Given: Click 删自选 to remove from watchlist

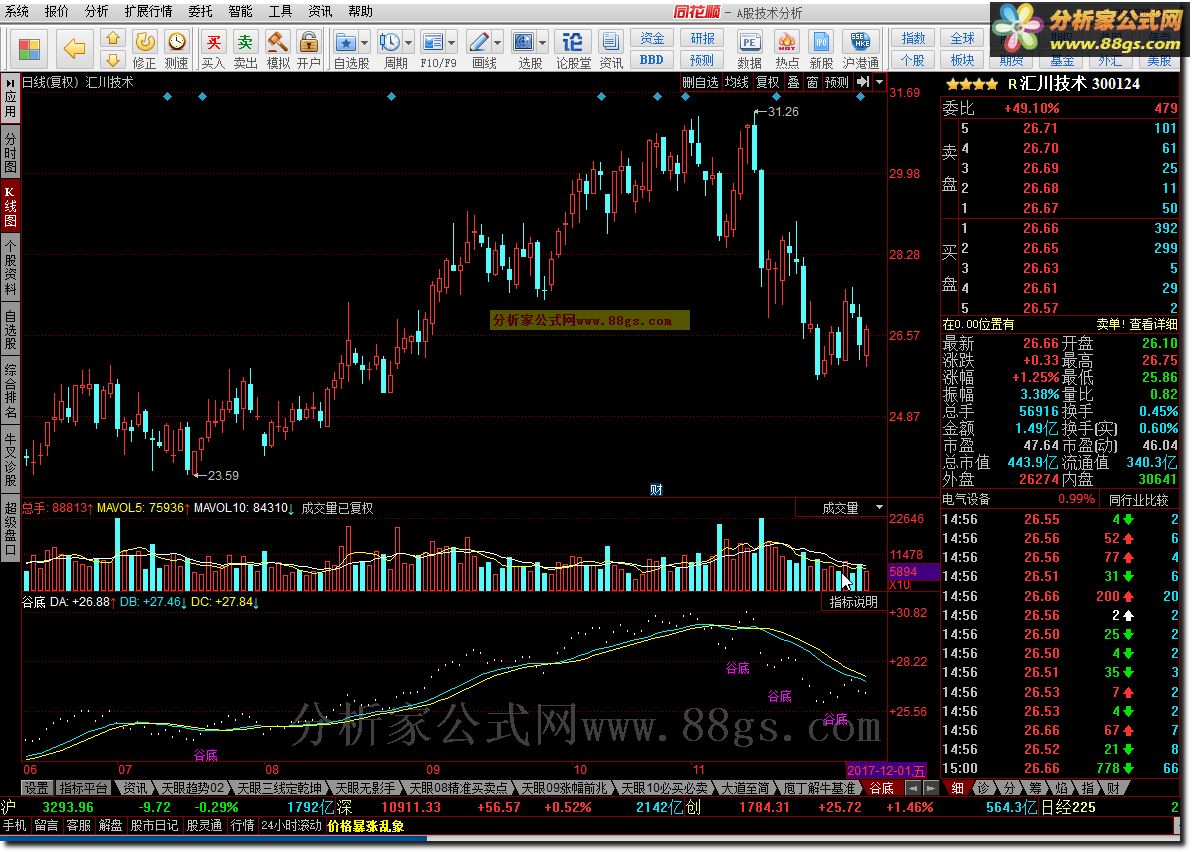Looking at the screenshot, I should (699, 82).
